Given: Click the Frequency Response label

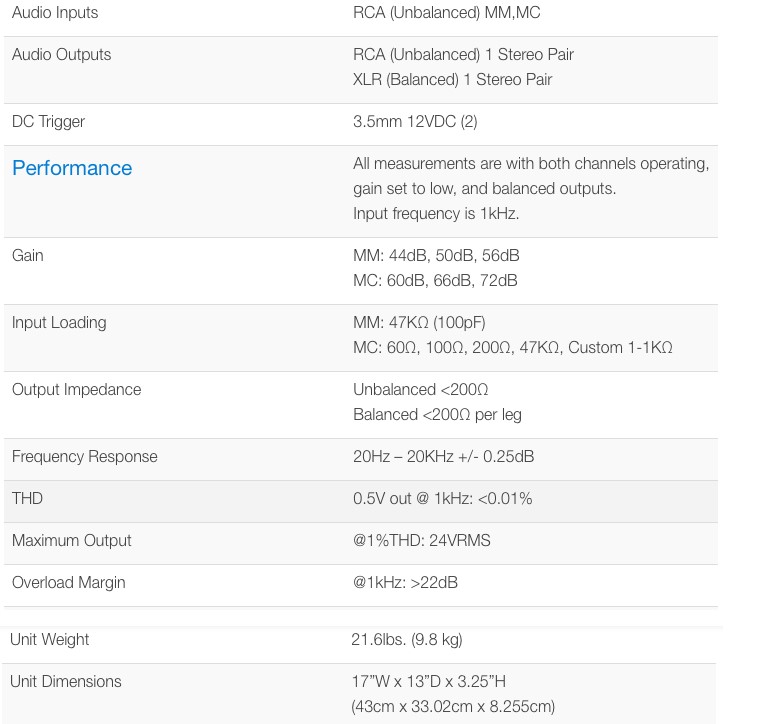Looking at the screenshot, I should pyautogui.click(x=85, y=457).
